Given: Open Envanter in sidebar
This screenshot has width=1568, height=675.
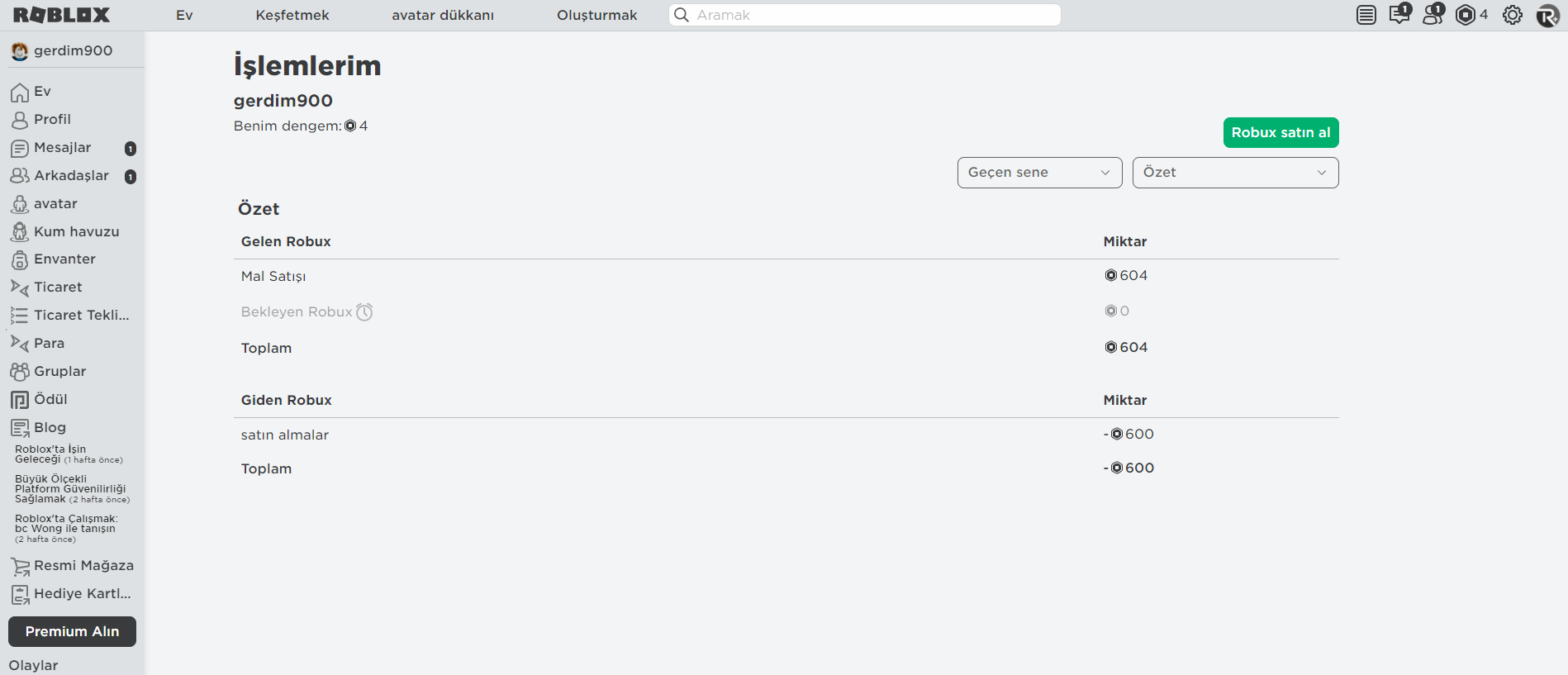Looking at the screenshot, I should click(x=53, y=259).
